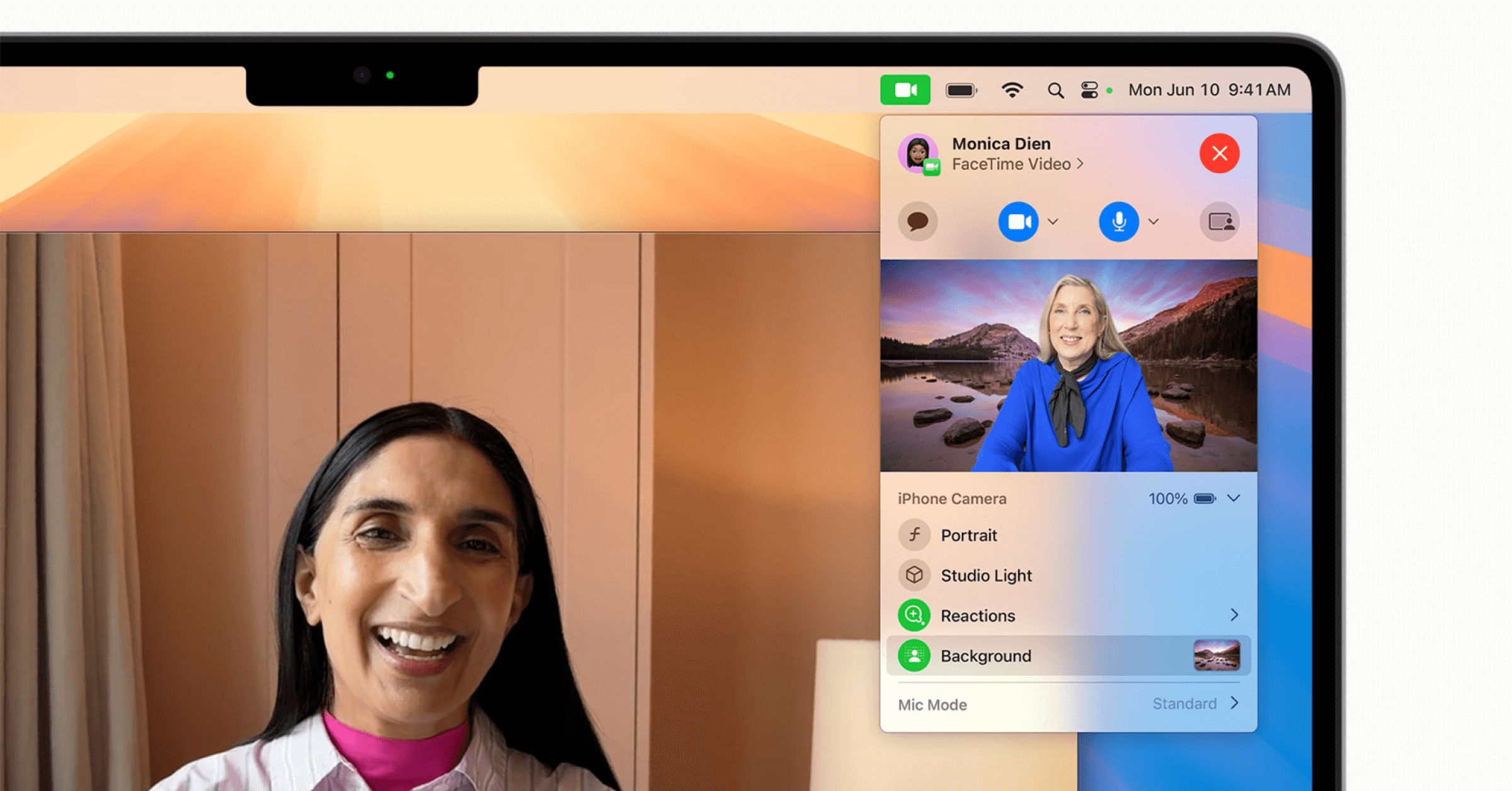Open FaceTime Video details link
This screenshot has width=1512, height=791.
click(1017, 164)
